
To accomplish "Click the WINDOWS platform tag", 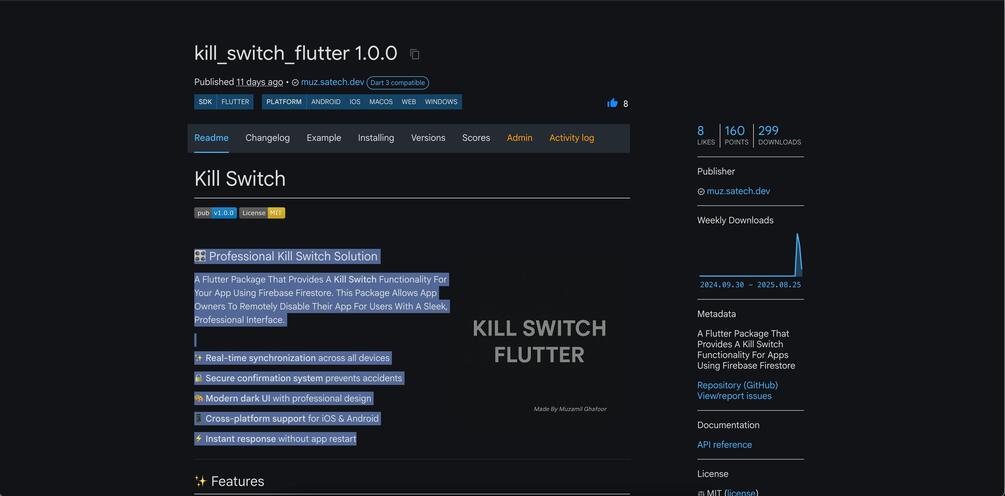I will (441, 102).
